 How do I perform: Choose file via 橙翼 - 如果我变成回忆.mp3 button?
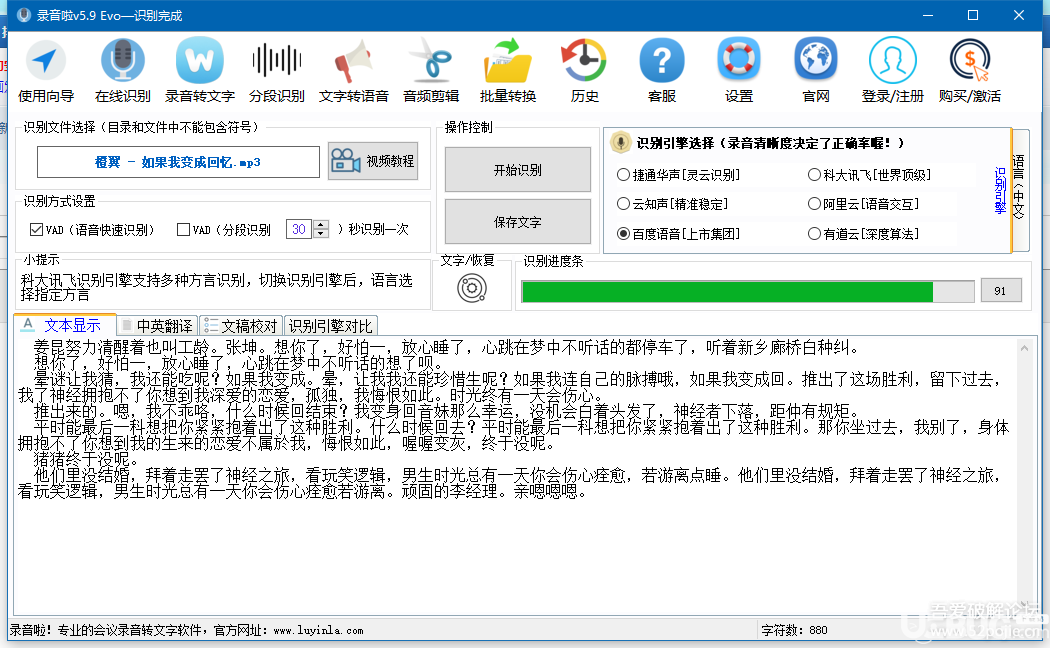pyautogui.click(x=178, y=162)
